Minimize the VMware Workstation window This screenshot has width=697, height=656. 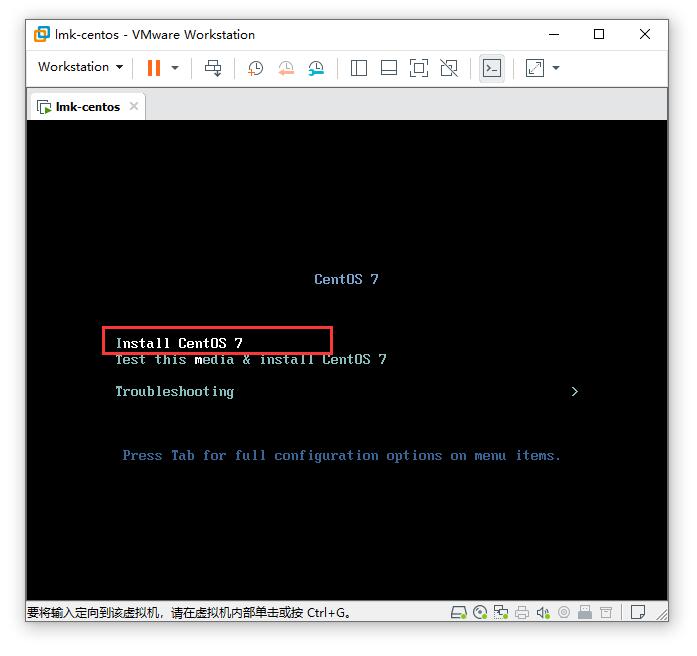pyautogui.click(x=554, y=34)
